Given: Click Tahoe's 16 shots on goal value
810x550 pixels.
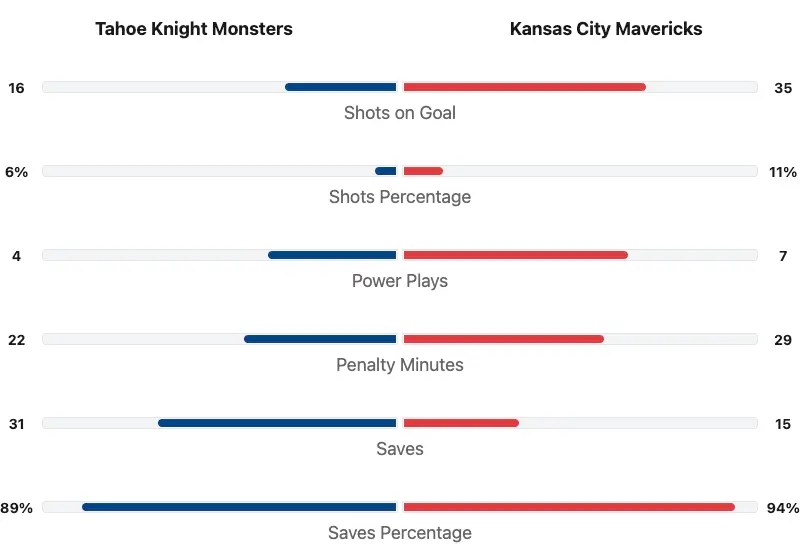Looking at the screenshot, I should point(16,88).
